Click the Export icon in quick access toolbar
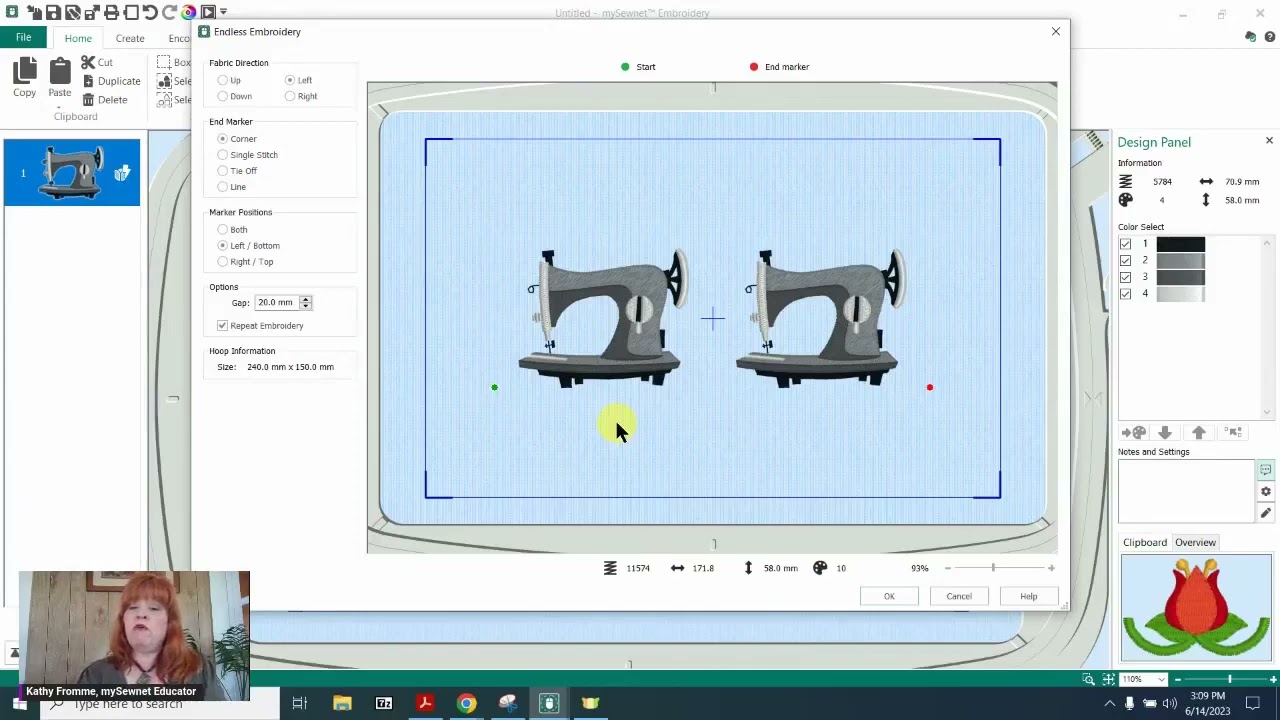 coord(91,13)
